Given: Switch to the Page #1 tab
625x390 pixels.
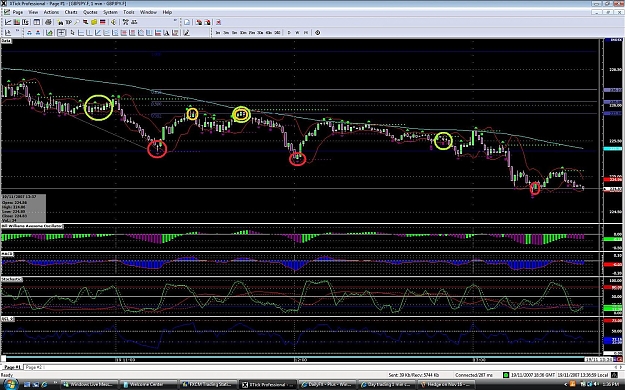Looking at the screenshot, I should 12,367.
